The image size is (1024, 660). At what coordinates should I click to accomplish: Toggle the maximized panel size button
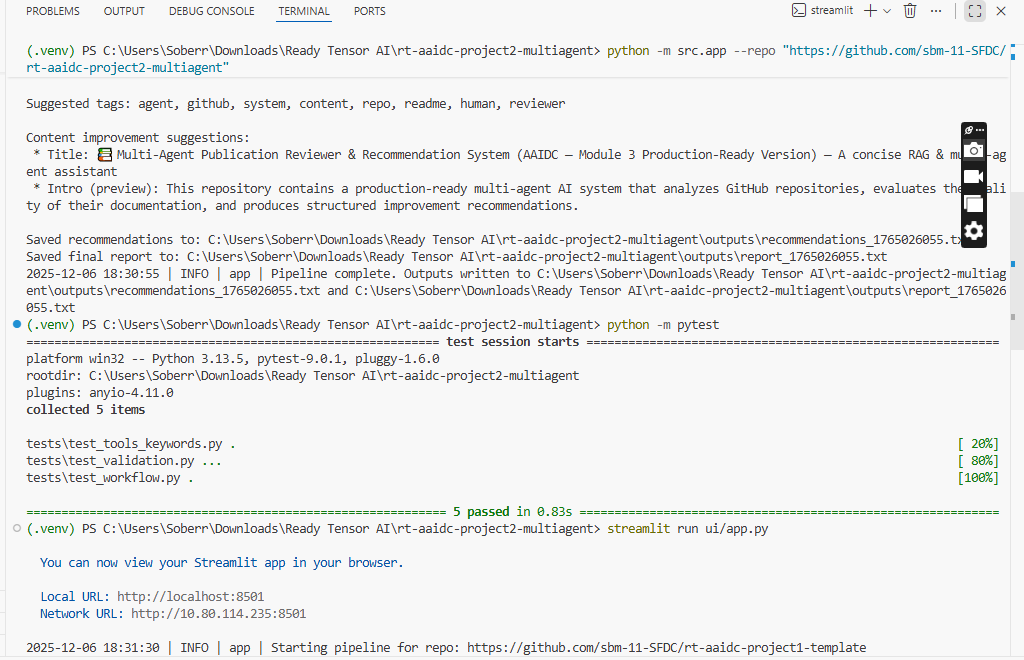click(x=974, y=11)
